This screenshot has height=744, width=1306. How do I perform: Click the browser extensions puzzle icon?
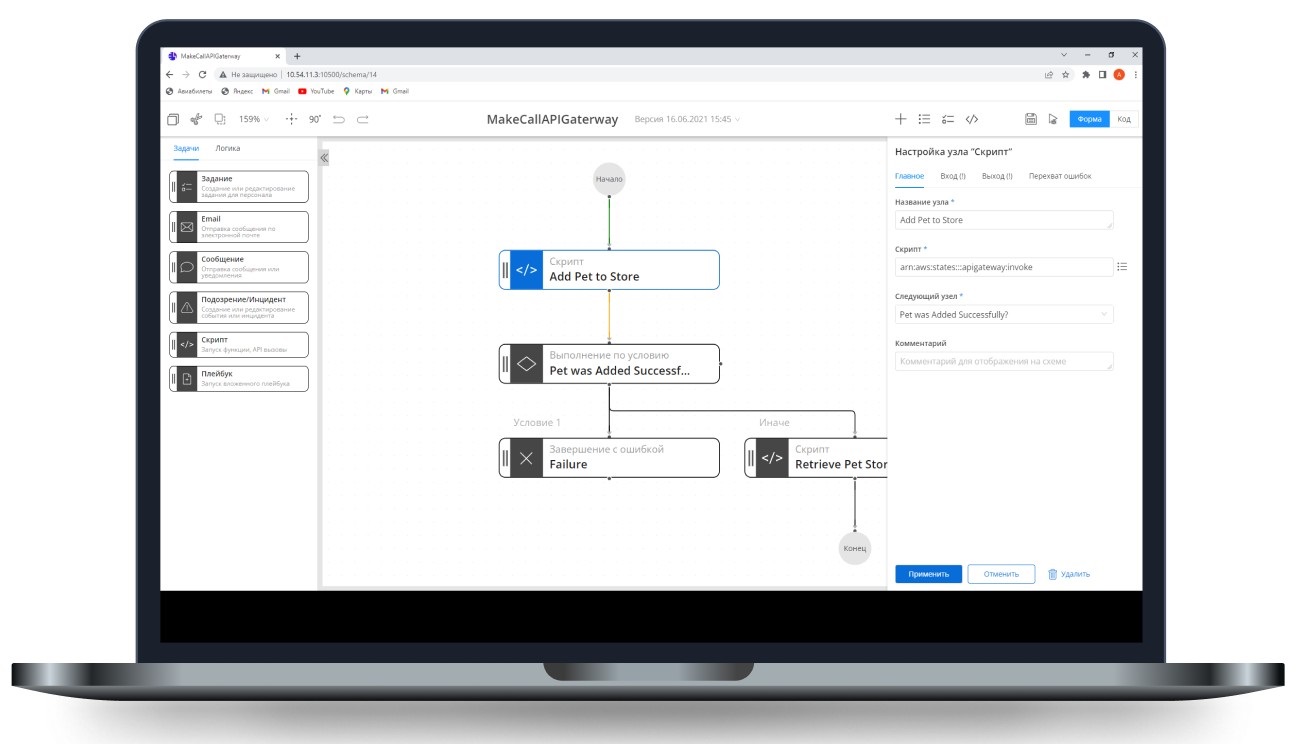pyautogui.click(x=1085, y=74)
